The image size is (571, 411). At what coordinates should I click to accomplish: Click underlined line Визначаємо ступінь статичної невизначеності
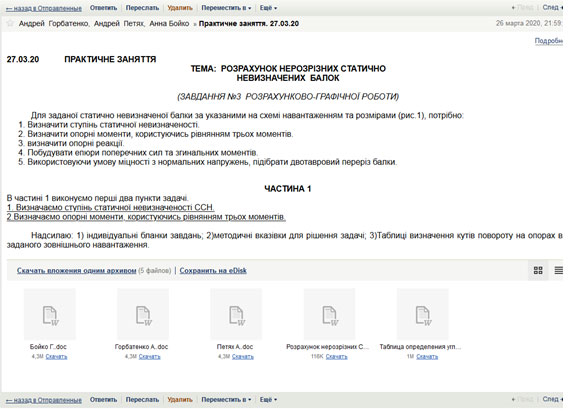click(x=110, y=208)
